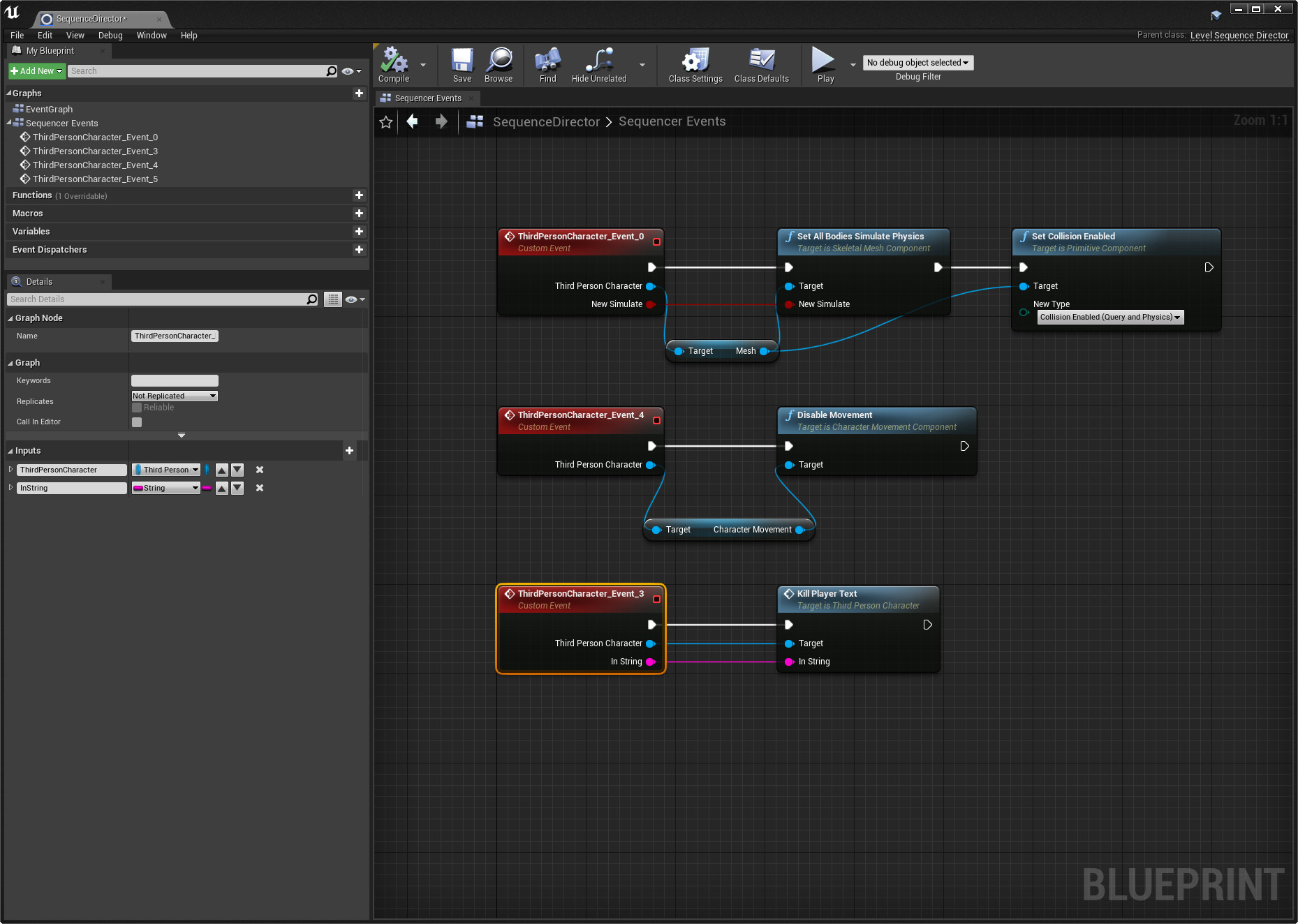1298x924 pixels.
Task: Switch to the Sequencer Events tab
Action: click(x=427, y=98)
